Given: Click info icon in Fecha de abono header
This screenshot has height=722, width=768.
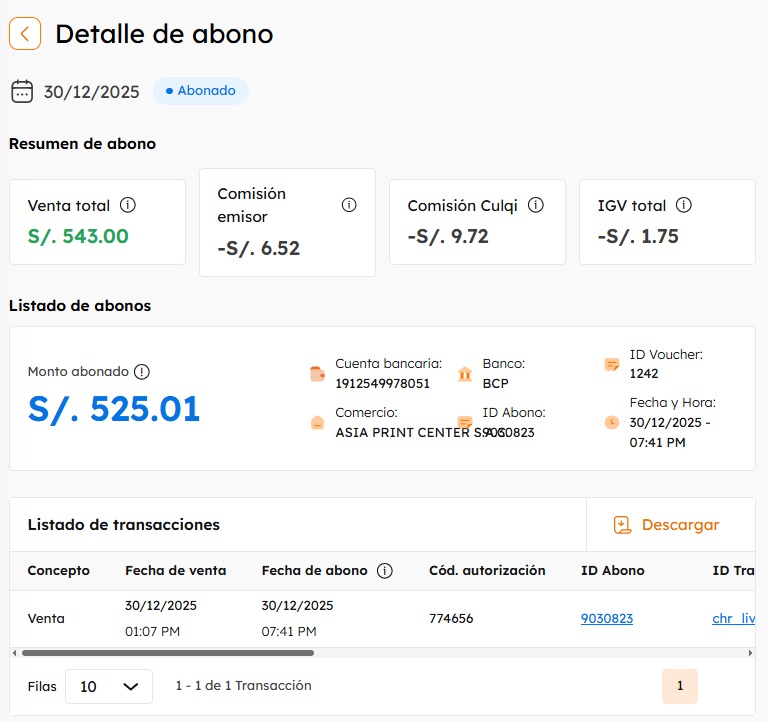Looking at the screenshot, I should [385, 571].
